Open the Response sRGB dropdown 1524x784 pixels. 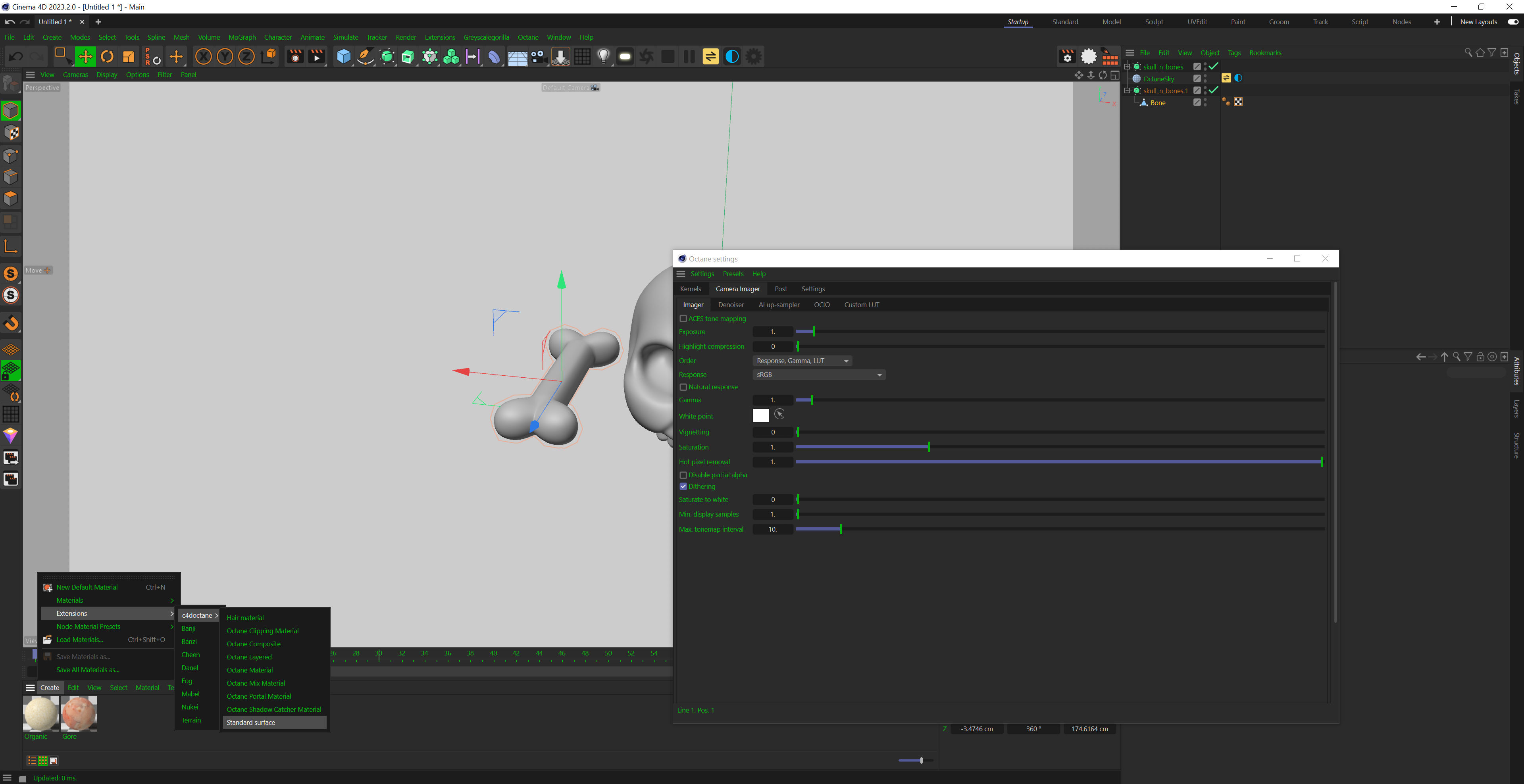click(x=818, y=375)
